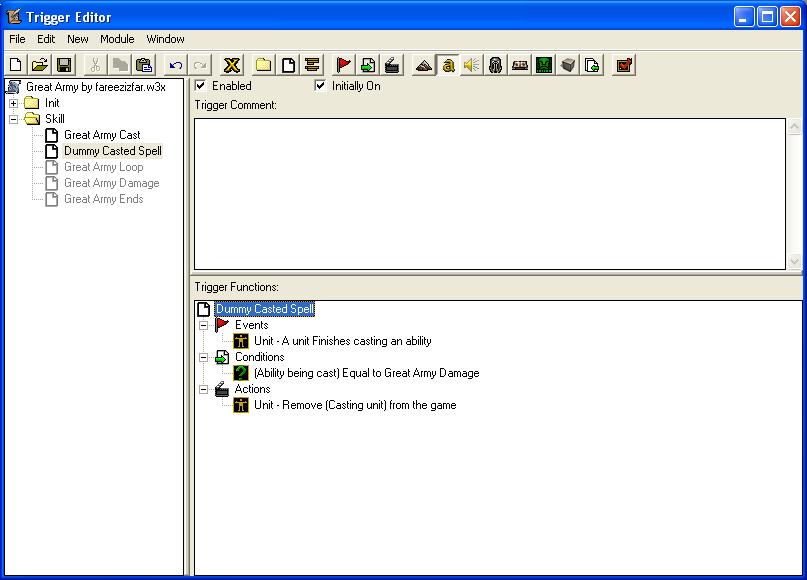The height and width of the screenshot is (580, 807).
Task: Toggle the Enabled checkbox
Action: pyautogui.click(x=201, y=85)
